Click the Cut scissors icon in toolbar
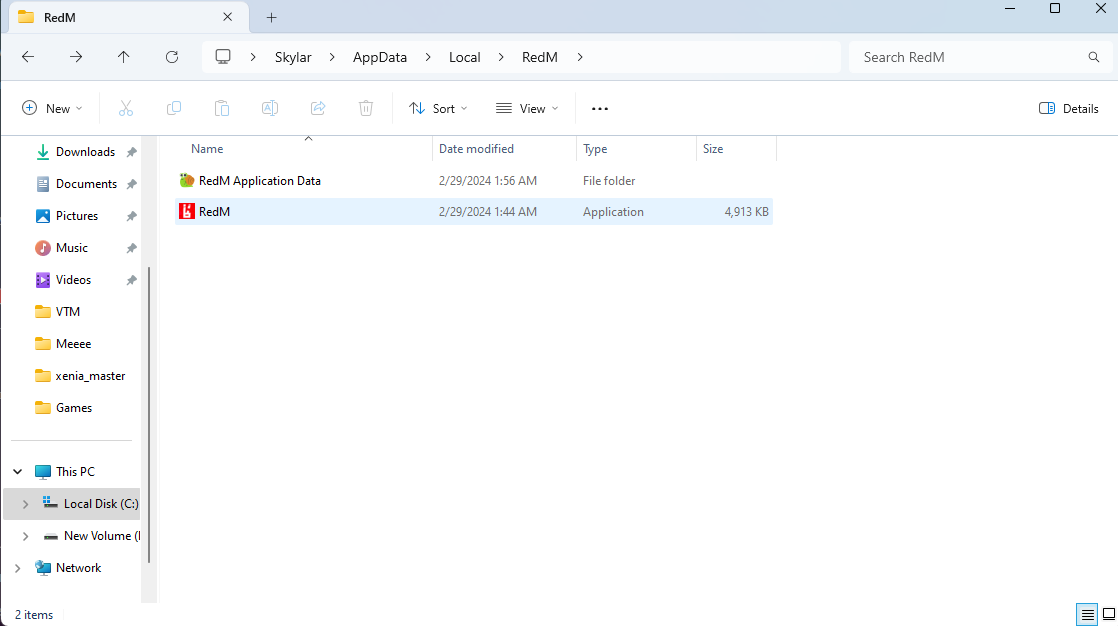Viewport: 1118px width, 626px height. pos(126,108)
